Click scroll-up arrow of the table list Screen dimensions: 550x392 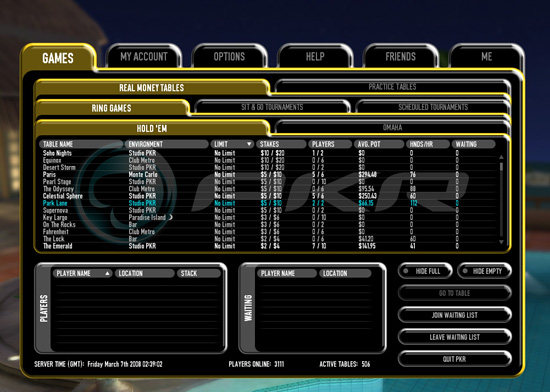click(x=501, y=157)
